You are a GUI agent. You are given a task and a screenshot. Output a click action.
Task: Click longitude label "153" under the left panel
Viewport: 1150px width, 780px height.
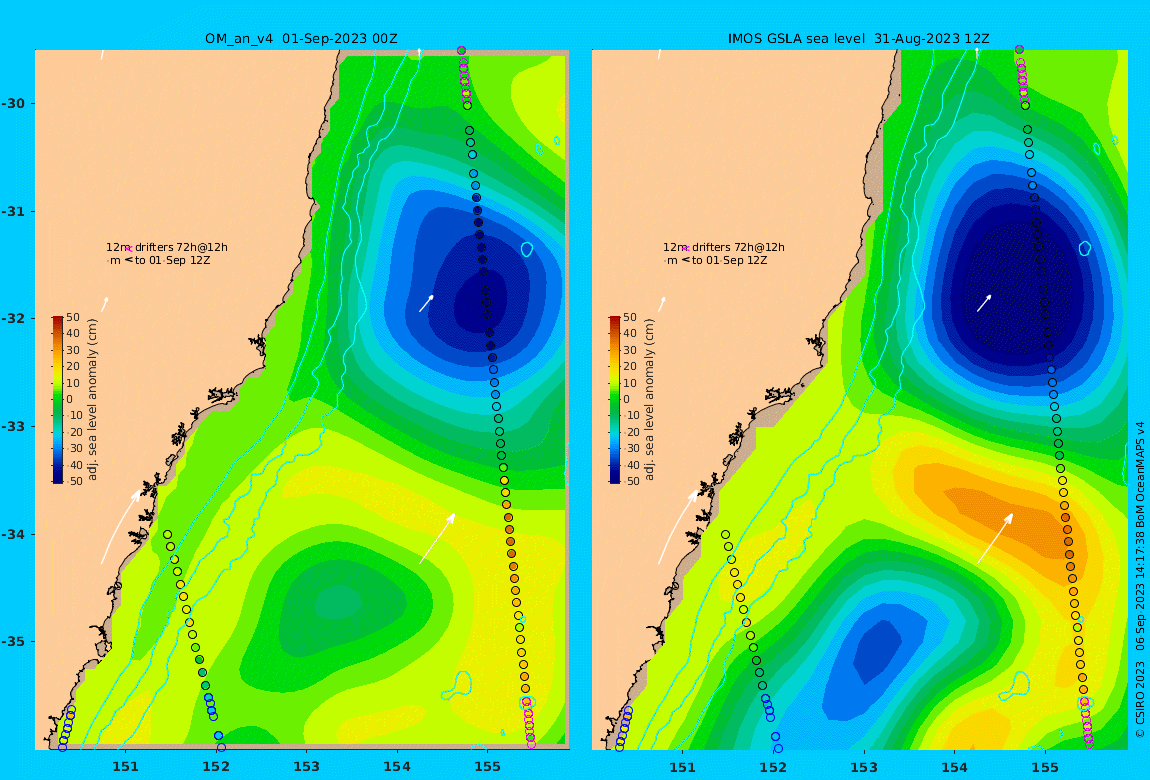click(307, 767)
